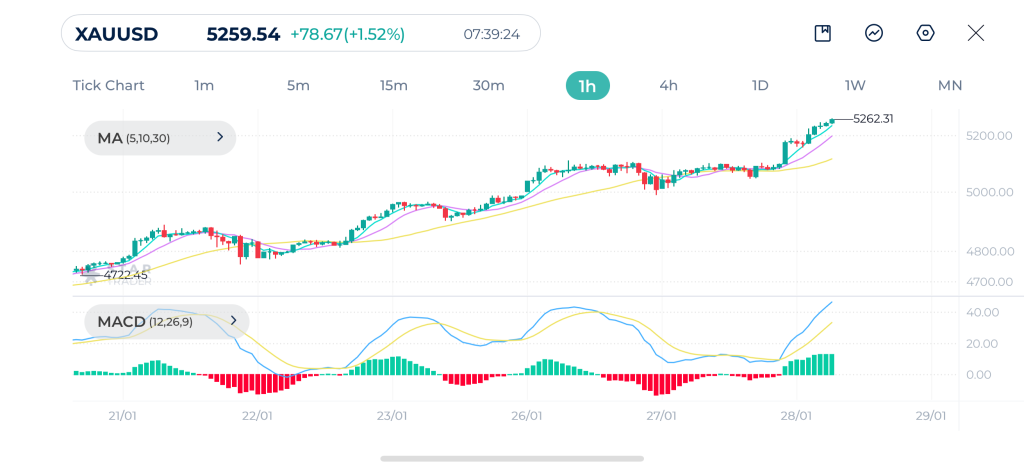Open the chart indicators line icon
This screenshot has height=471, width=1024.
coord(874,33)
